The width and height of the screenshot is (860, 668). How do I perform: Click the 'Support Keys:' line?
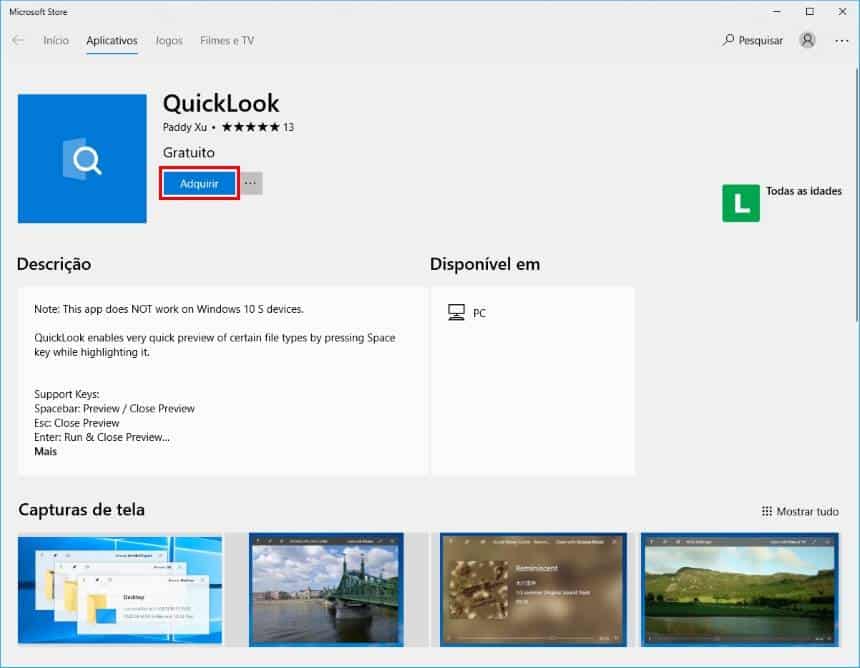[x=67, y=394]
